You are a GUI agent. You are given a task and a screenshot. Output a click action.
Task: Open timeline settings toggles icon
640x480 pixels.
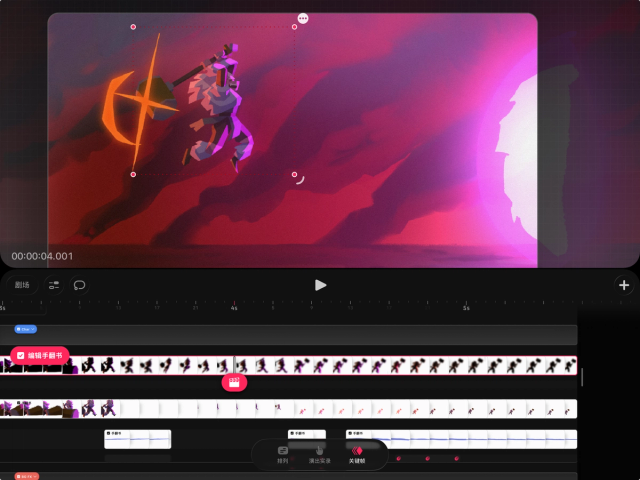click(54, 285)
